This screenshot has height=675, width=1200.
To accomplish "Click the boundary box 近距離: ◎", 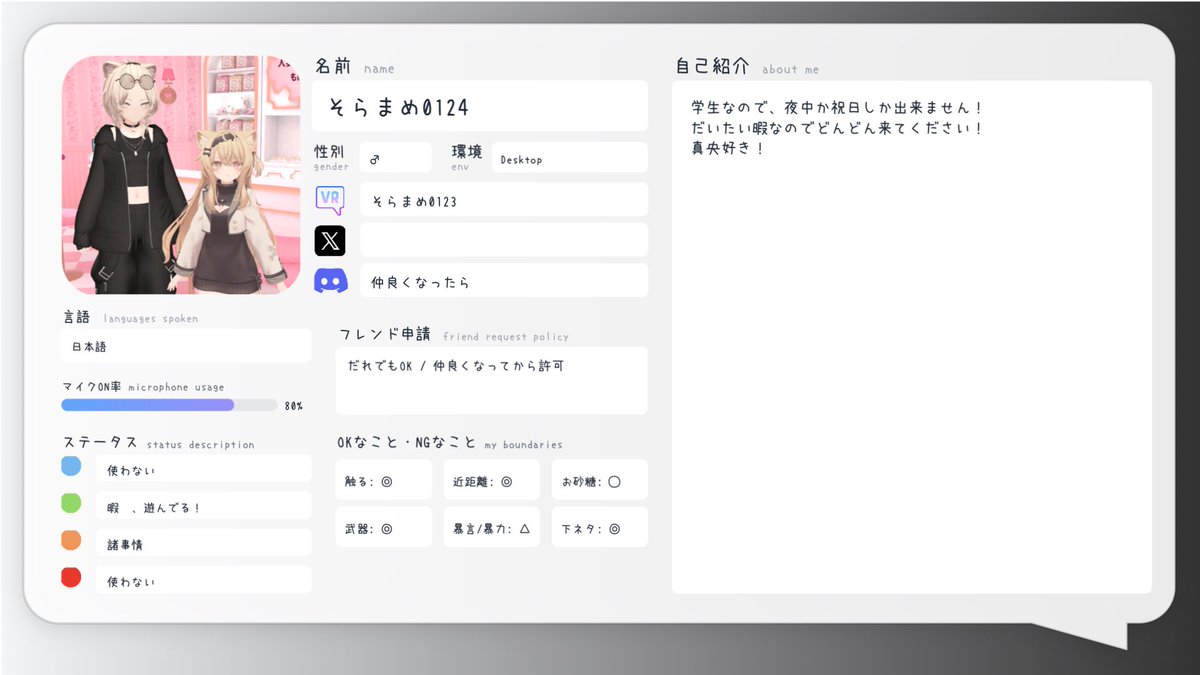I will pos(492,480).
